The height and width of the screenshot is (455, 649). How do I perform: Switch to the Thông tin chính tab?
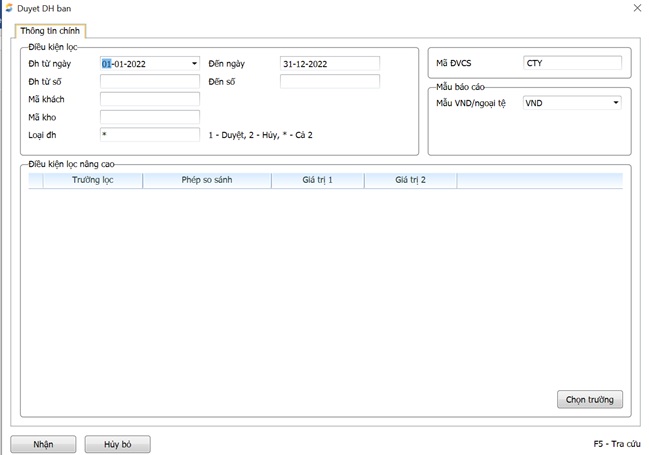pos(52,31)
